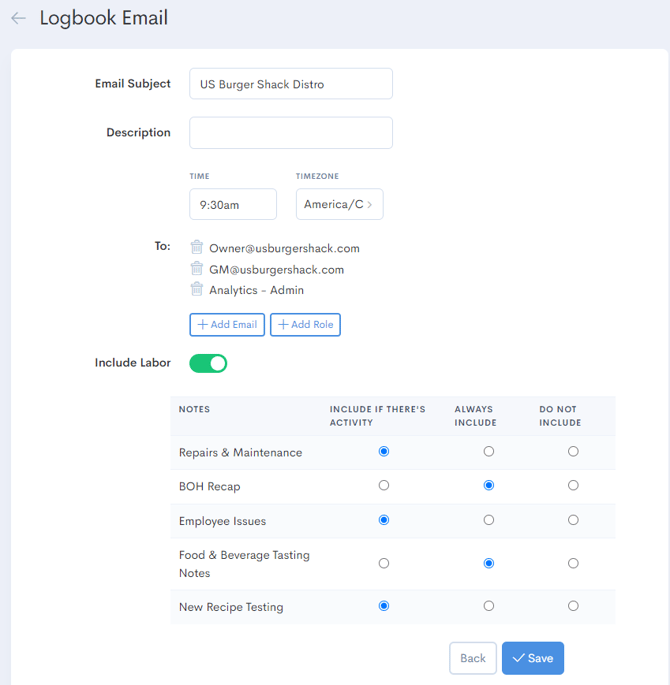Image resolution: width=670 pixels, height=685 pixels.
Task: Click the Add Role button
Action: [305, 324]
